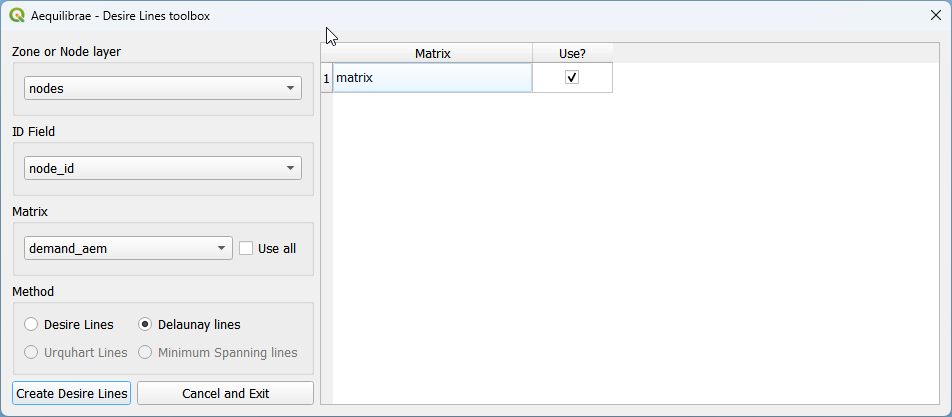Choose the Minimum Spanning lines option
Viewport: 952px width, 417px height.
144,352
